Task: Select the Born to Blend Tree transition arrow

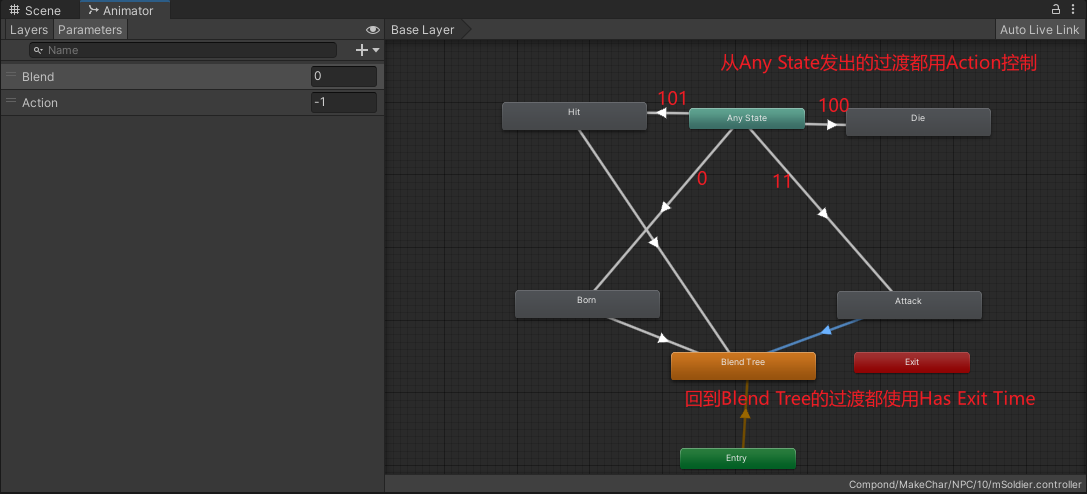Action: (x=663, y=338)
